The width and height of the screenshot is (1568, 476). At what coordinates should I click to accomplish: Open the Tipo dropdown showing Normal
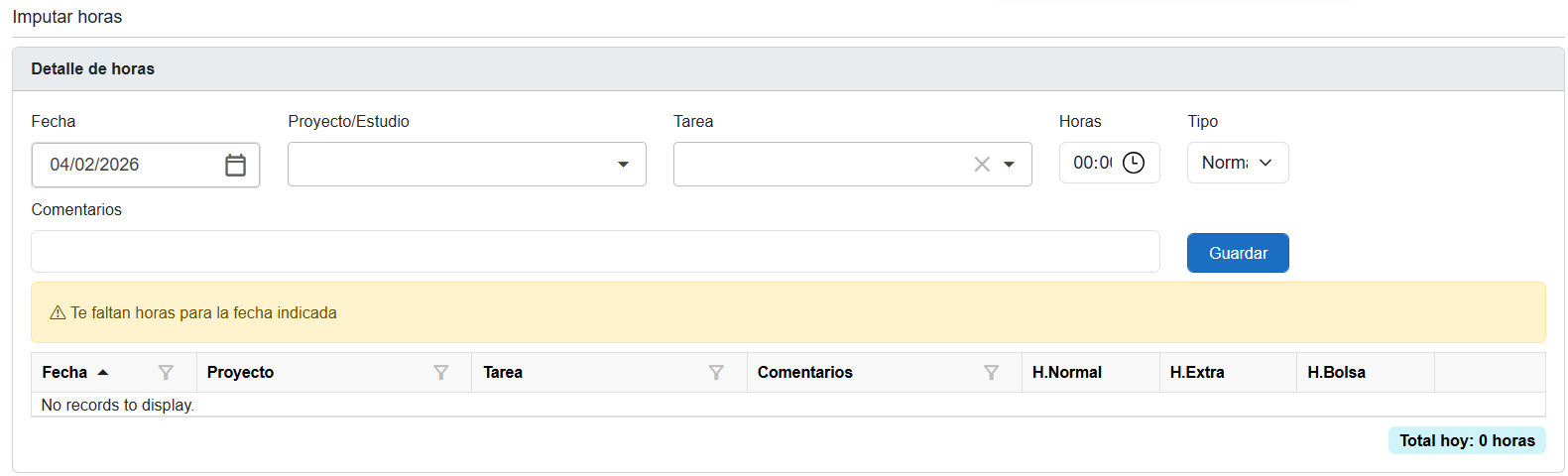[x=1237, y=163]
